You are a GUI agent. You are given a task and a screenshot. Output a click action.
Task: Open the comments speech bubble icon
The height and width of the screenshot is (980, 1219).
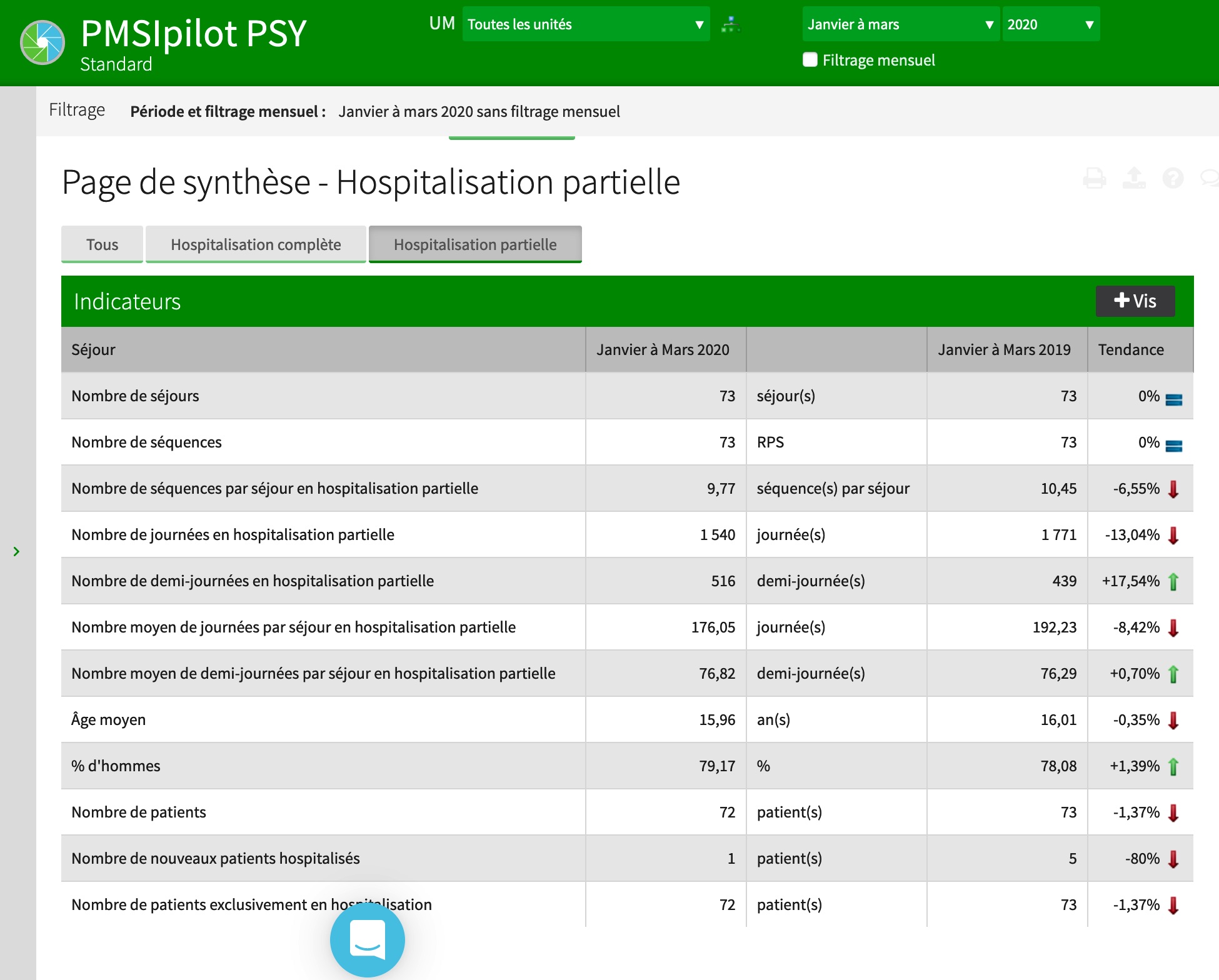[1210, 178]
